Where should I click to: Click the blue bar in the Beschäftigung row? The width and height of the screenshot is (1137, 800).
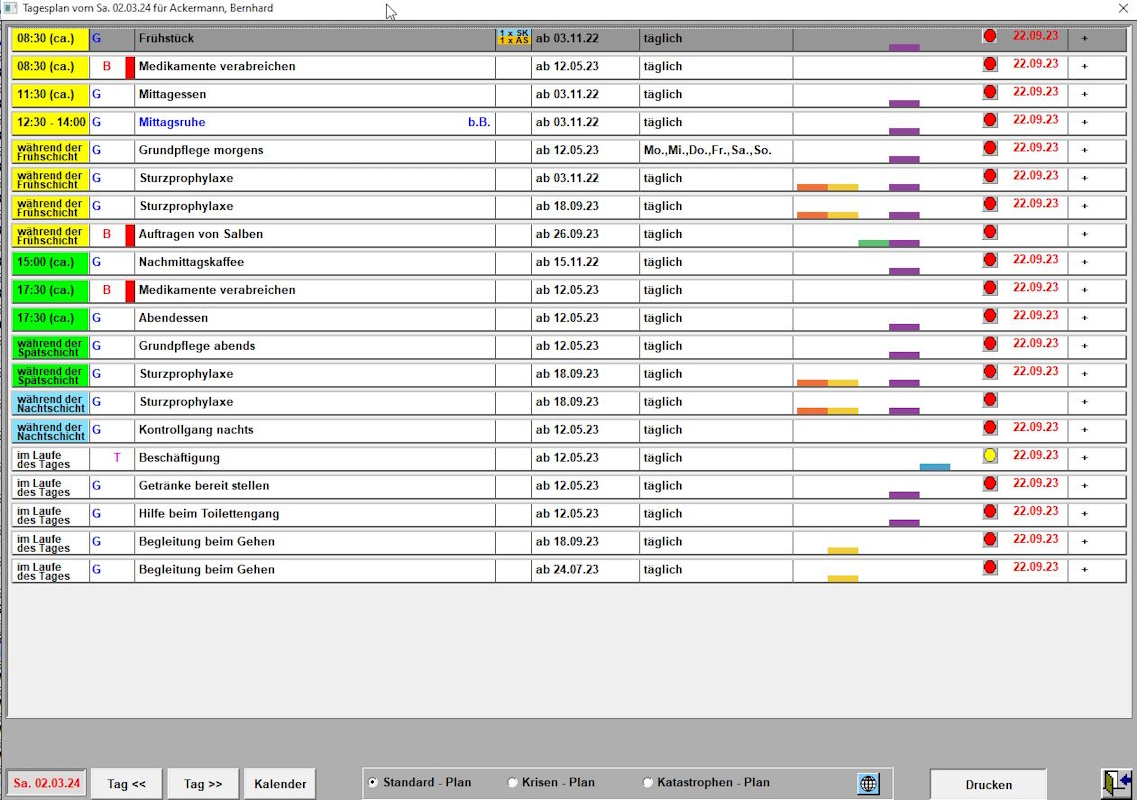tap(935, 467)
